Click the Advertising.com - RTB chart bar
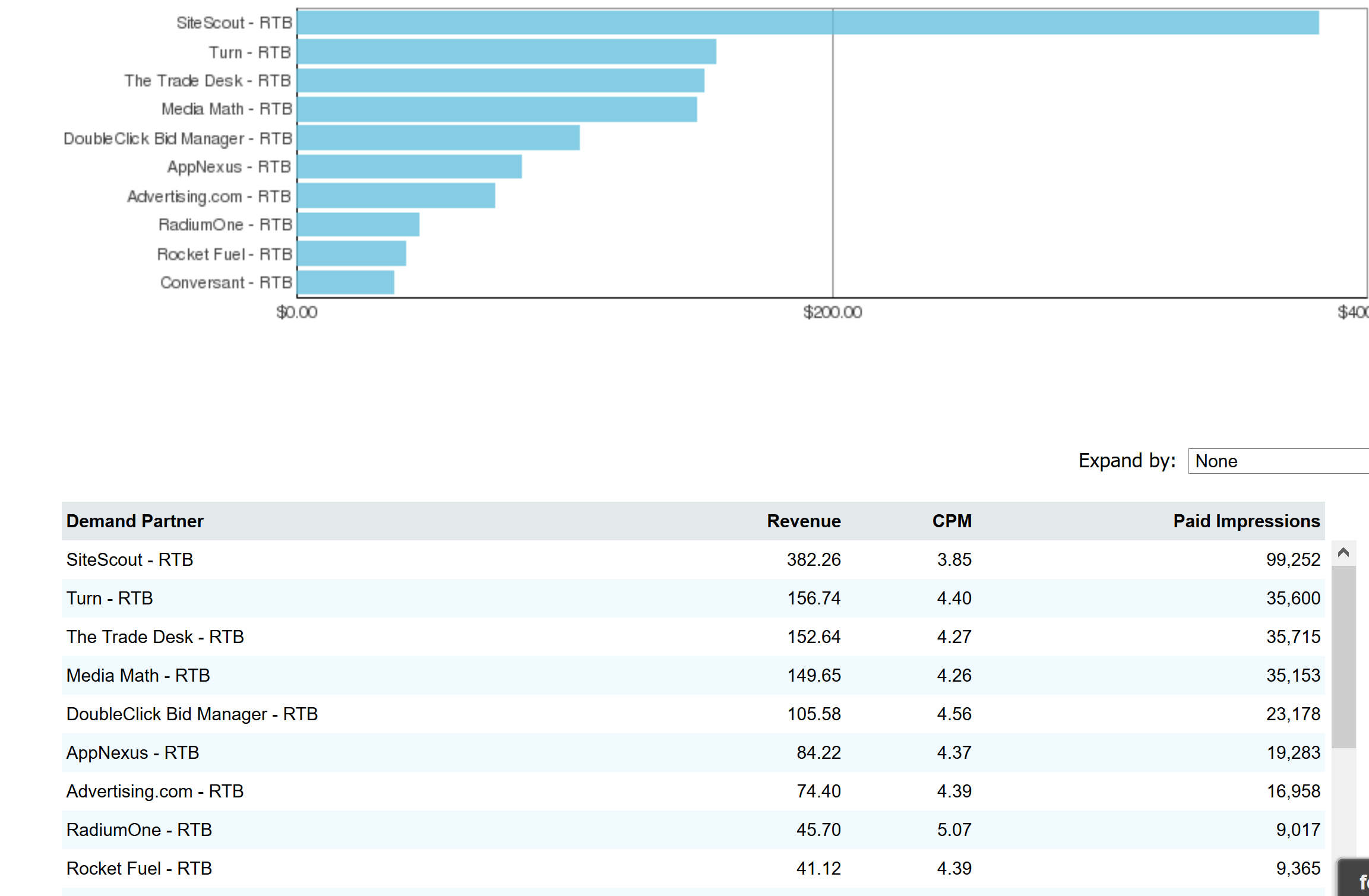 (396, 196)
